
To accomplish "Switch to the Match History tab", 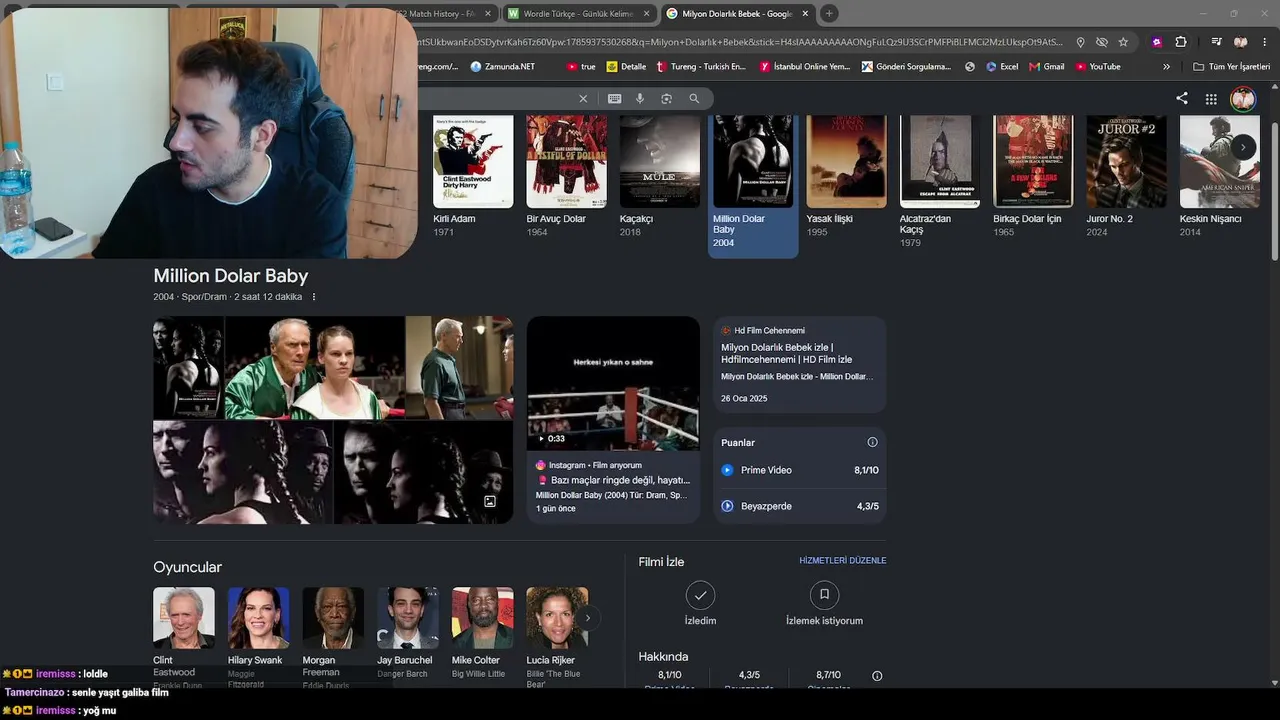I will (x=436, y=14).
